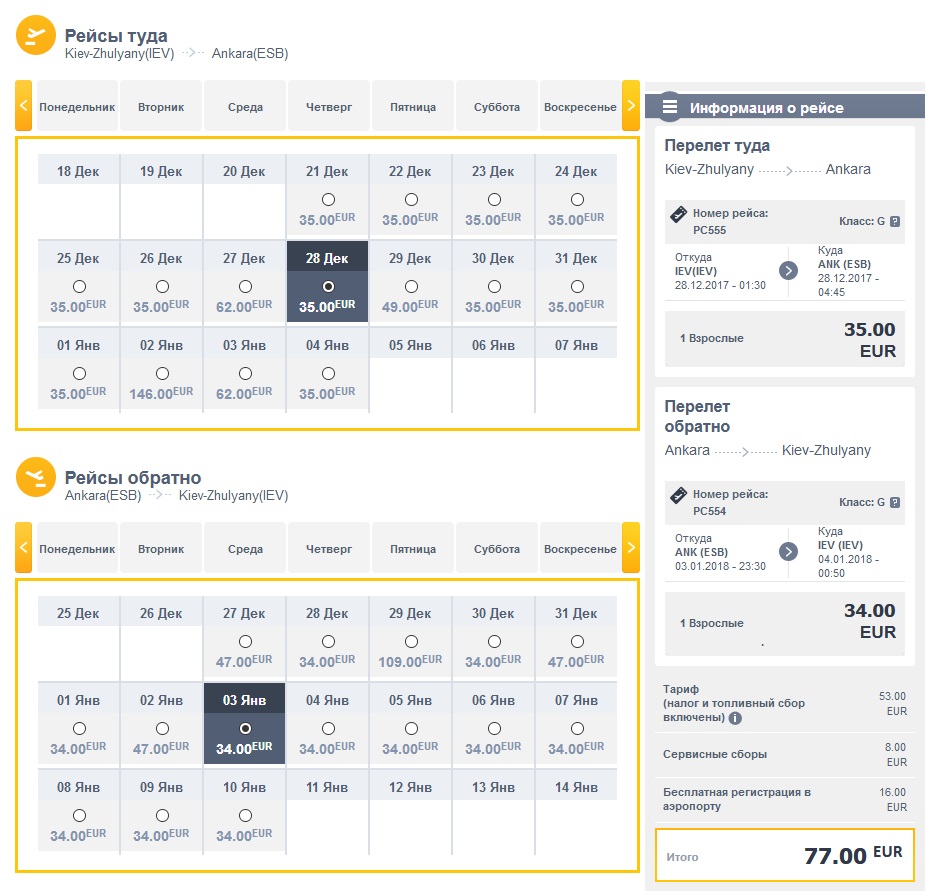The image size is (935, 891).
Task: Click the Среда header in outbound calendar
Action: (x=245, y=107)
